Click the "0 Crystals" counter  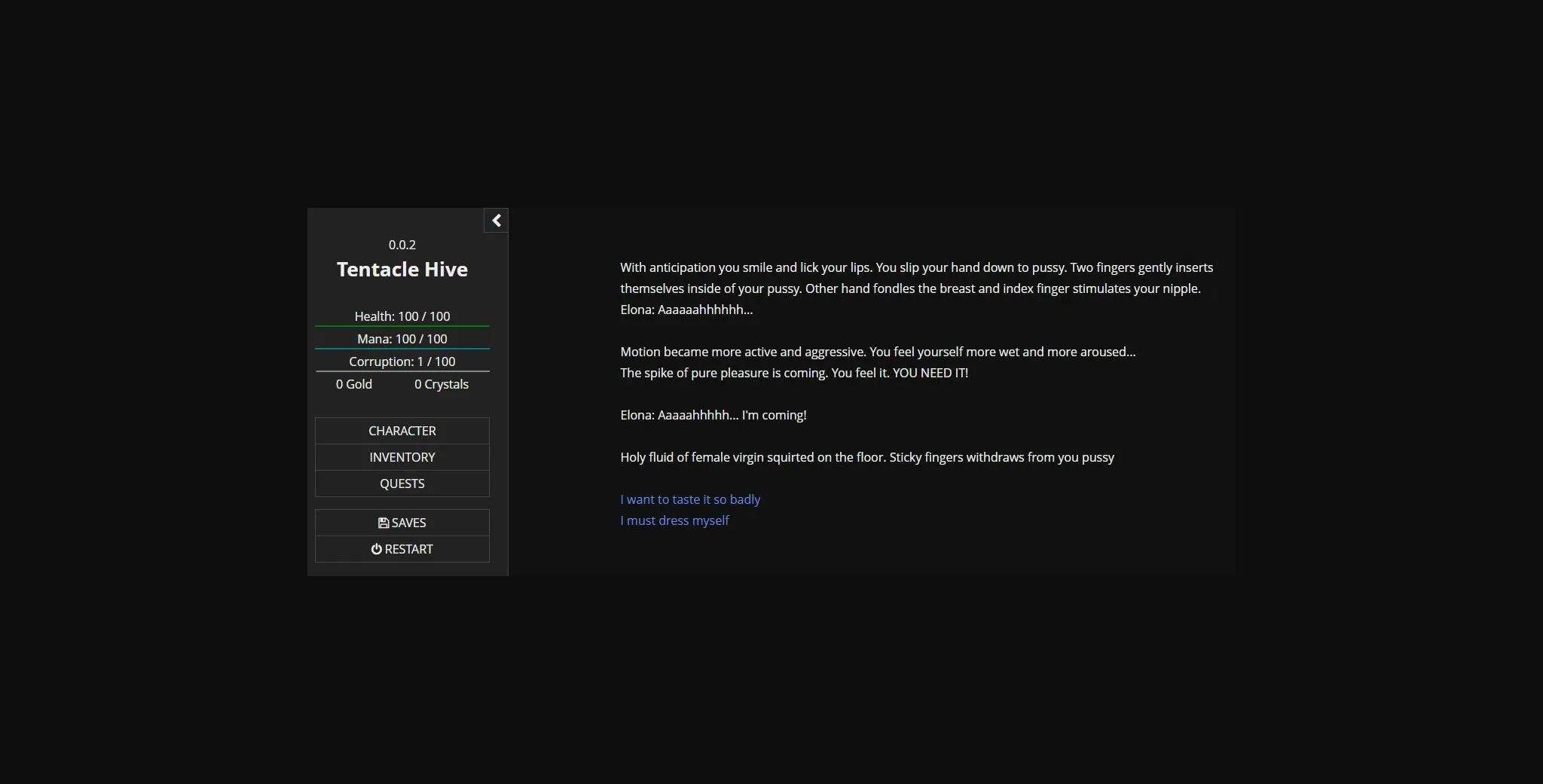(441, 384)
